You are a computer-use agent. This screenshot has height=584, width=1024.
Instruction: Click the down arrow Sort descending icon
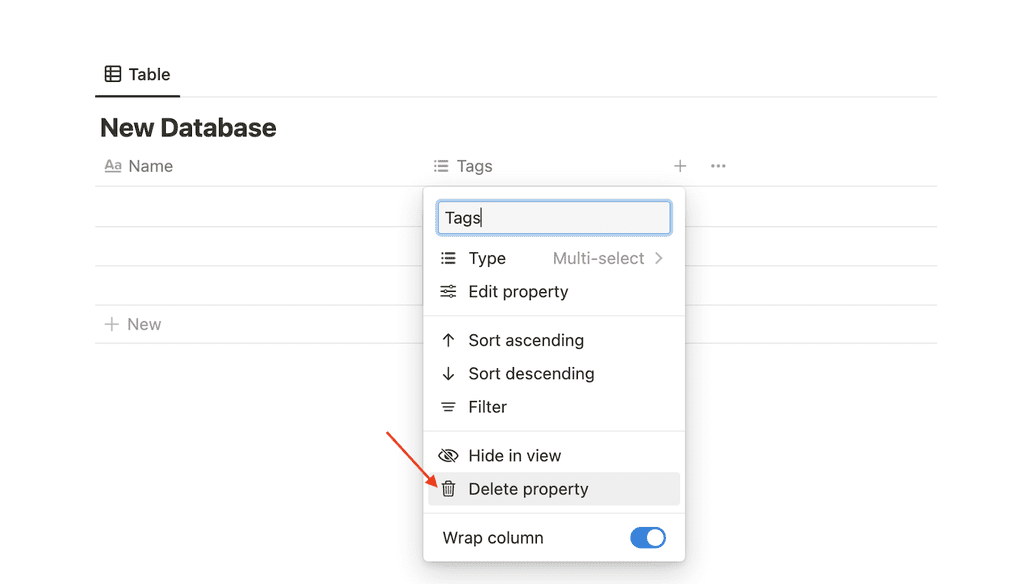point(448,373)
